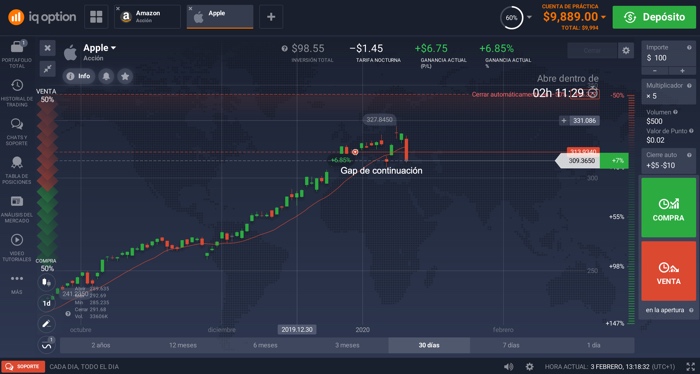
Task: Open Cierre auto settings
Action: [668, 161]
